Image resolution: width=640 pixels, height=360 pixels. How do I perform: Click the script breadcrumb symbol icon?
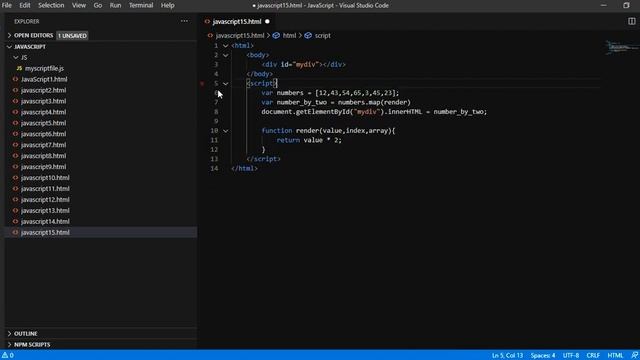click(x=308, y=36)
